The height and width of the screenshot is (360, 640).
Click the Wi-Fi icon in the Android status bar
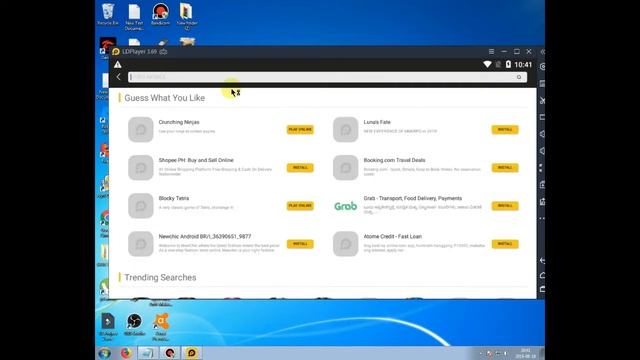[487, 64]
